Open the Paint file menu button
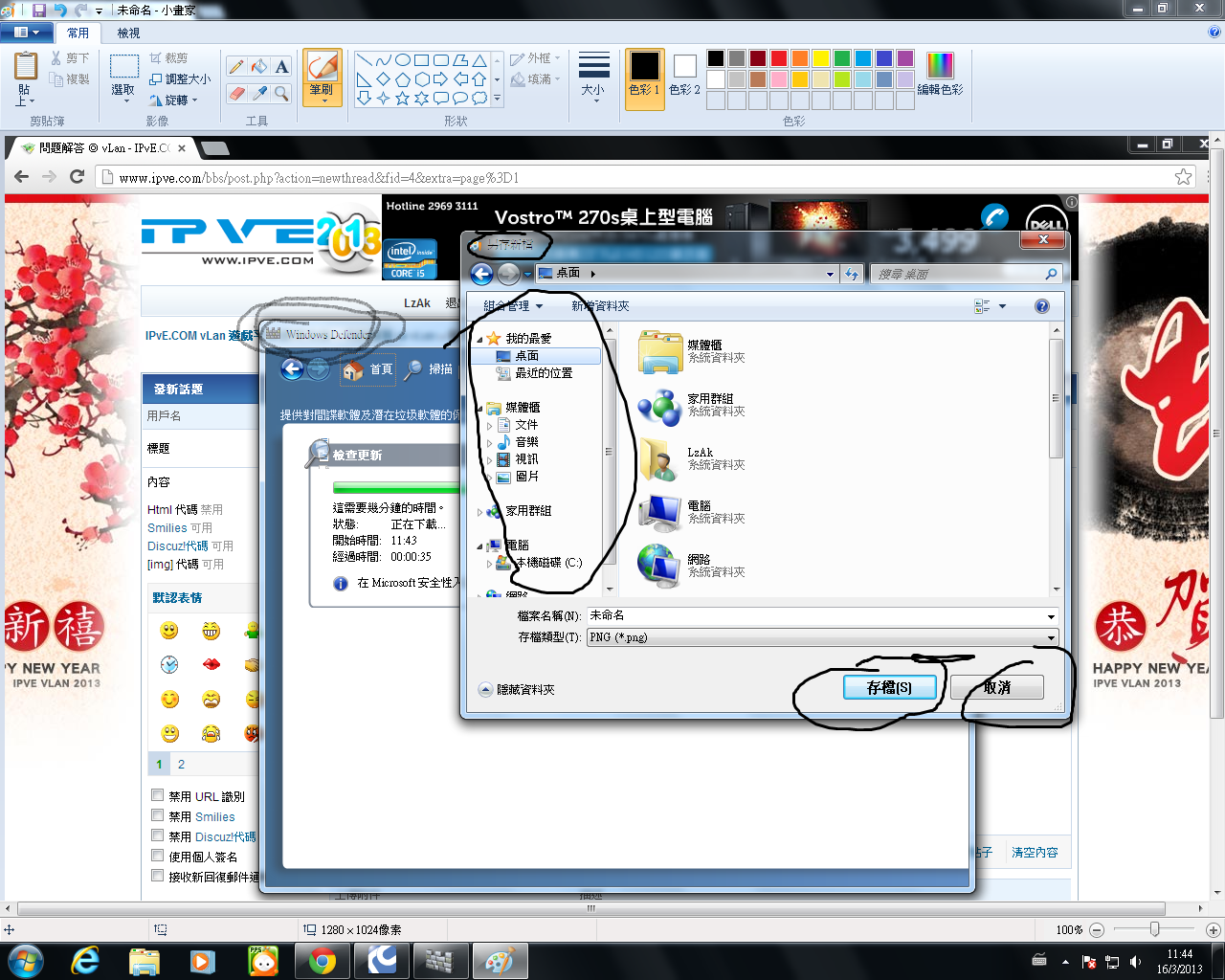The height and width of the screenshot is (980, 1225). tap(27, 33)
